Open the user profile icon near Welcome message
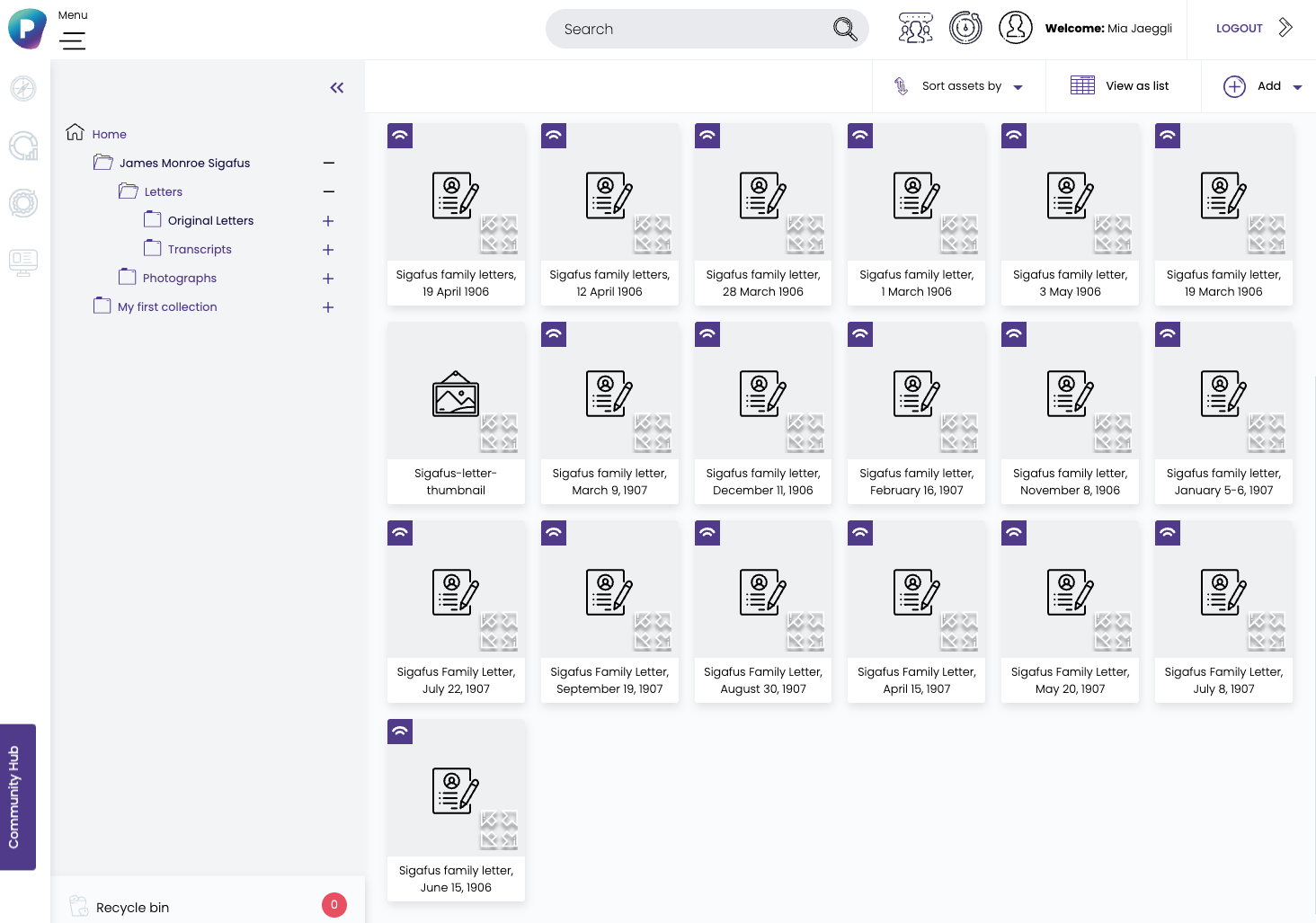This screenshot has height=923, width=1316. 1016,28
